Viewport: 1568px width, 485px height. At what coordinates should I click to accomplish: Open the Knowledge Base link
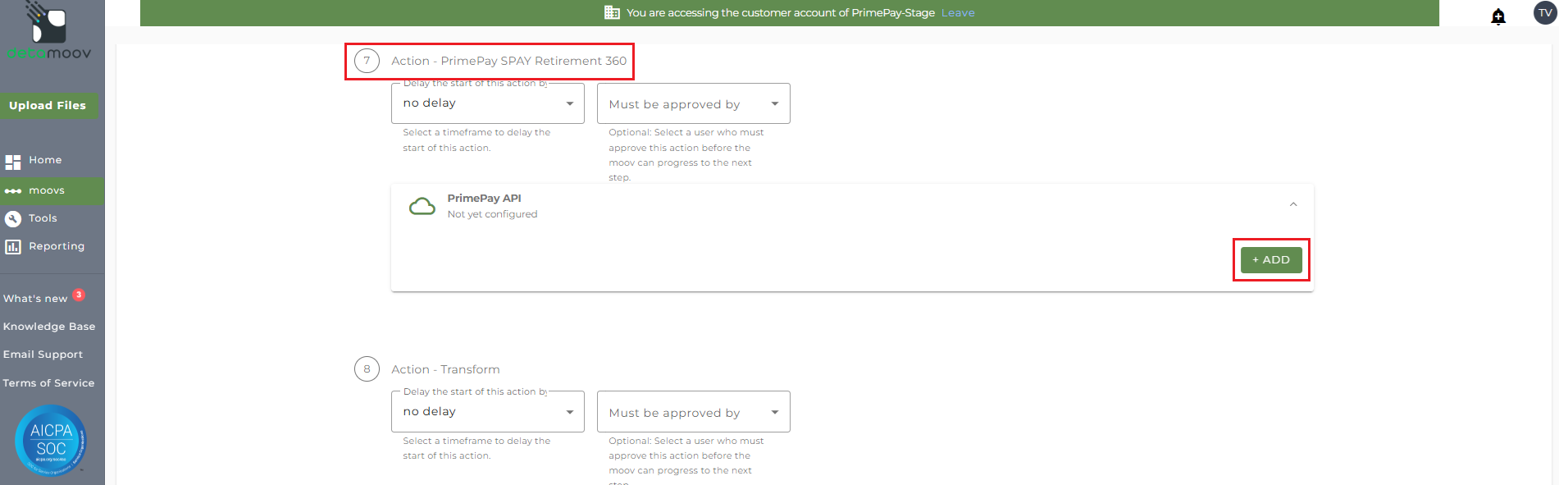tap(49, 327)
